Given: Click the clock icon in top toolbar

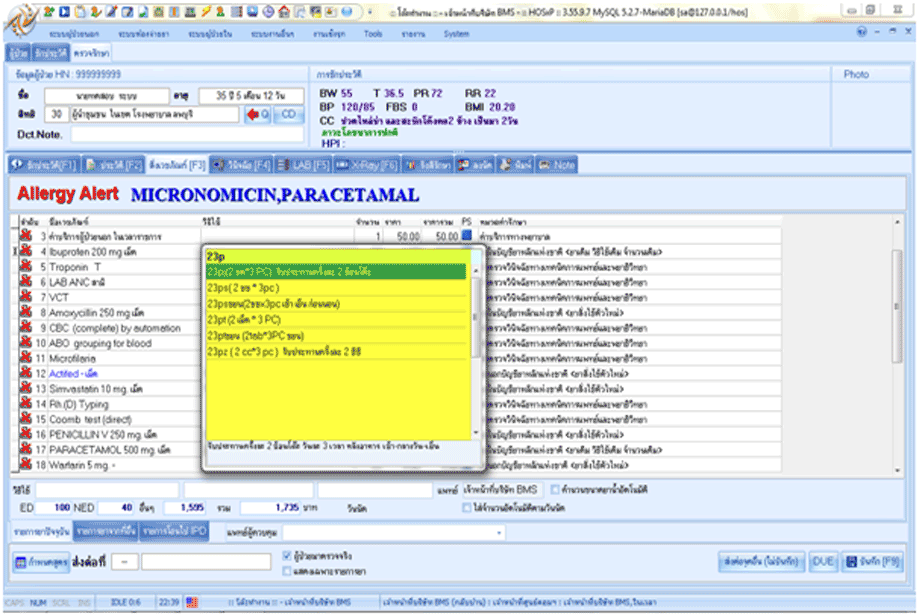Looking at the screenshot, I should click(x=270, y=12).
